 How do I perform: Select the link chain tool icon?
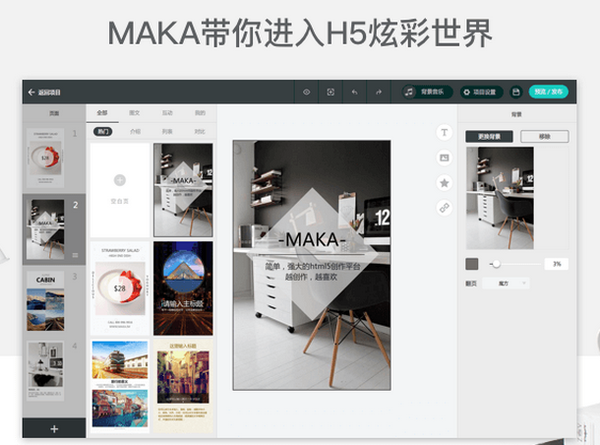(x=444, y=208)
